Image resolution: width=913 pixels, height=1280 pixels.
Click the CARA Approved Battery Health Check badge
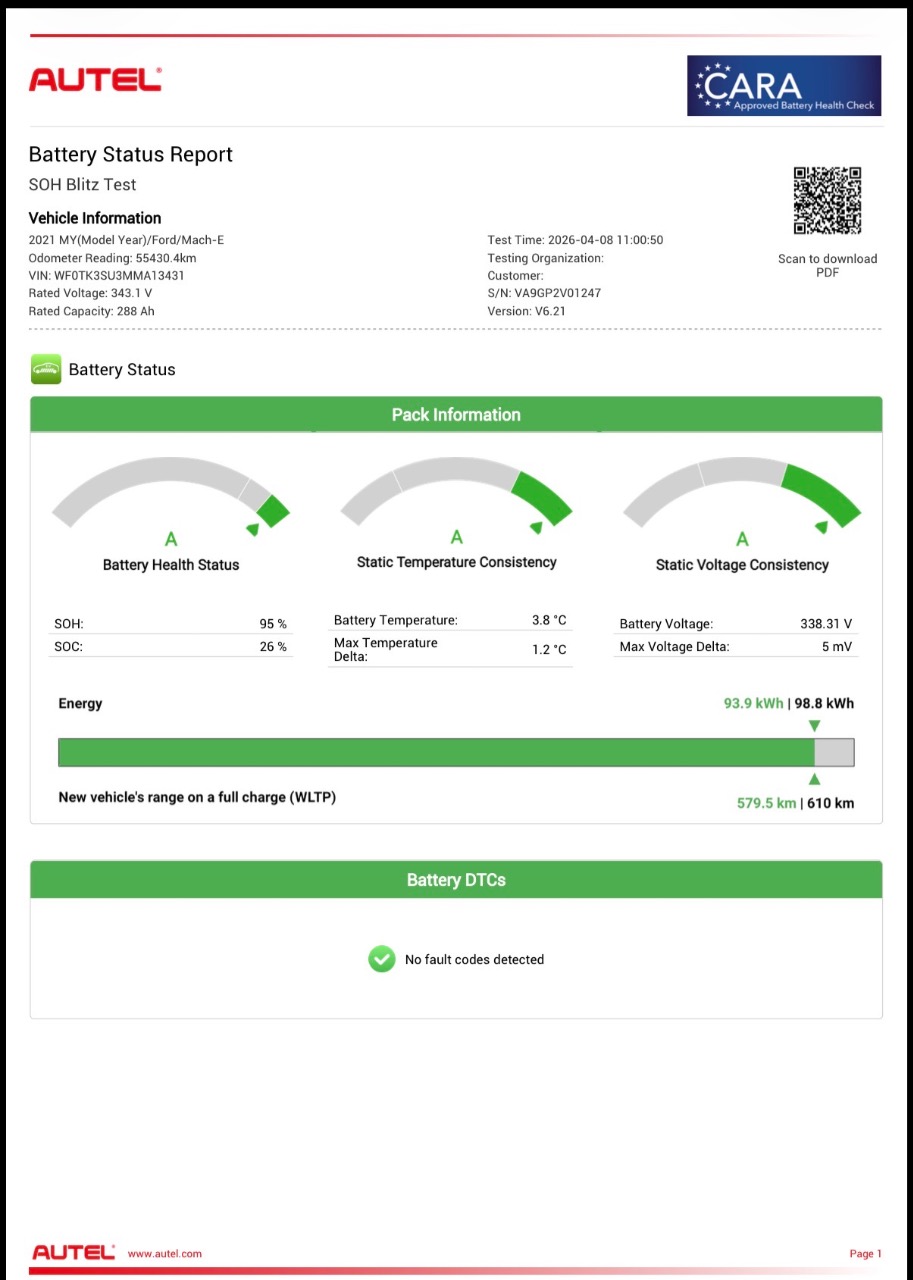784,86
